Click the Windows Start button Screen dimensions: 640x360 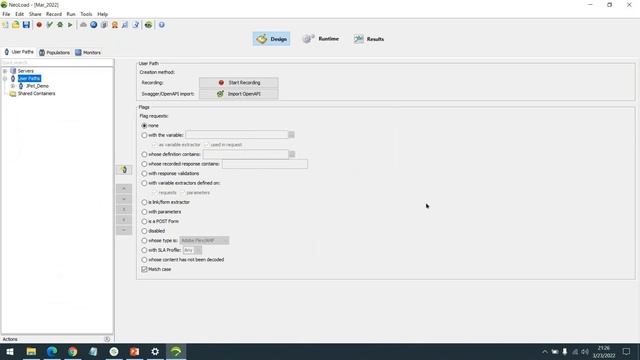point(10,351)
